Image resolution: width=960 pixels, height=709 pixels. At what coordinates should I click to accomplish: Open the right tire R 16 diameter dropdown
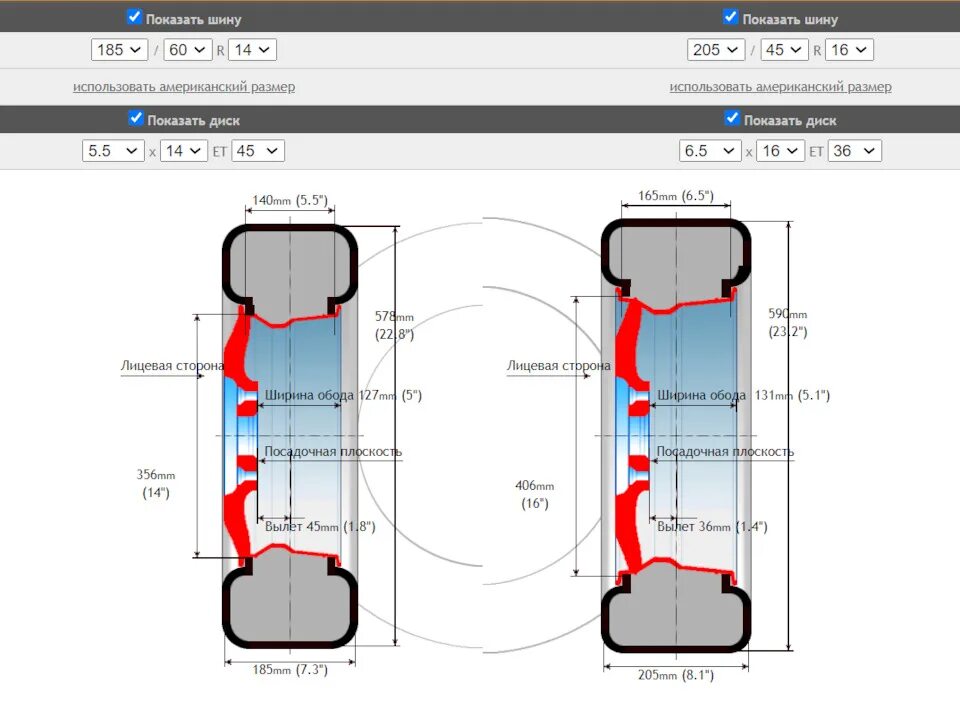849,50
